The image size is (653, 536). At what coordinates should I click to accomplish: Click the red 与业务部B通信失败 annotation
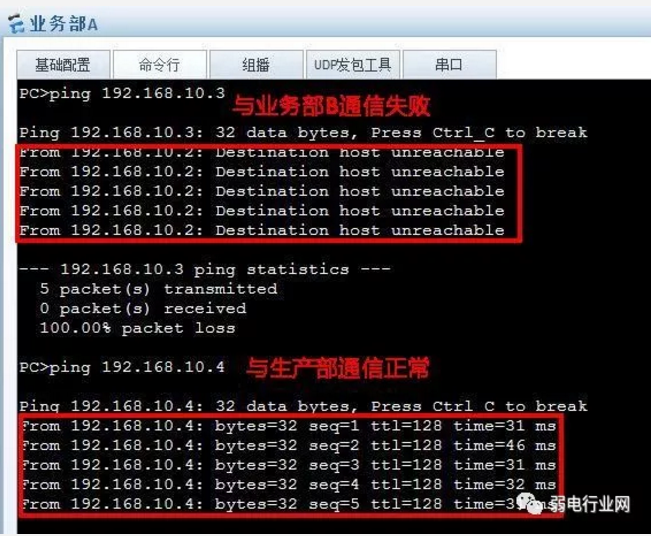coord(331,106)
